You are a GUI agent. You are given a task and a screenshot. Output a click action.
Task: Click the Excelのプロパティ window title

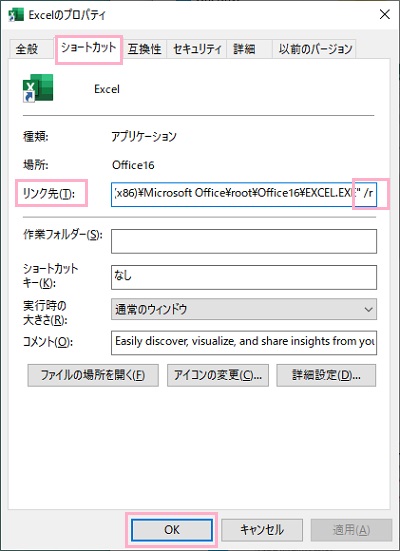(x=67, y=15)
